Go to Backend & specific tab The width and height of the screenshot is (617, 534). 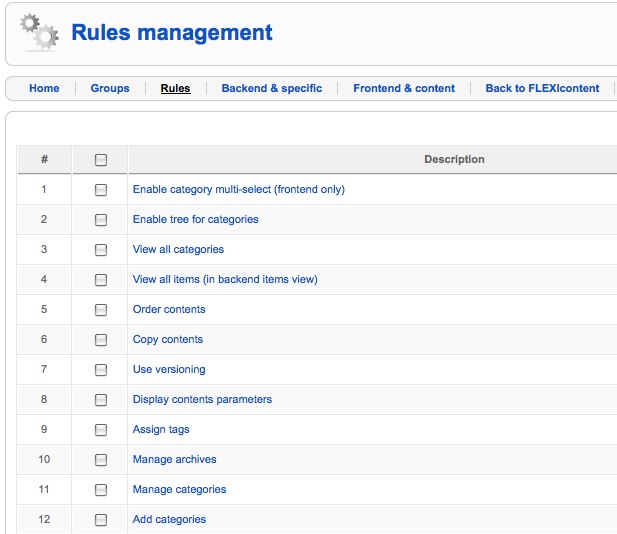[x=272, y=88]
